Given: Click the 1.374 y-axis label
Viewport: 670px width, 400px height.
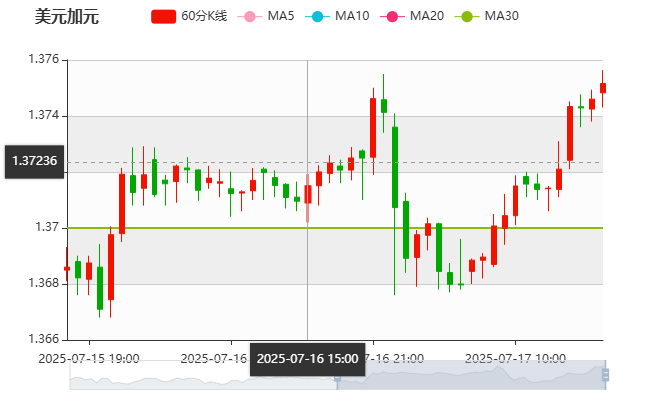Looking at the screenshot, I should (x=44, y=115).
